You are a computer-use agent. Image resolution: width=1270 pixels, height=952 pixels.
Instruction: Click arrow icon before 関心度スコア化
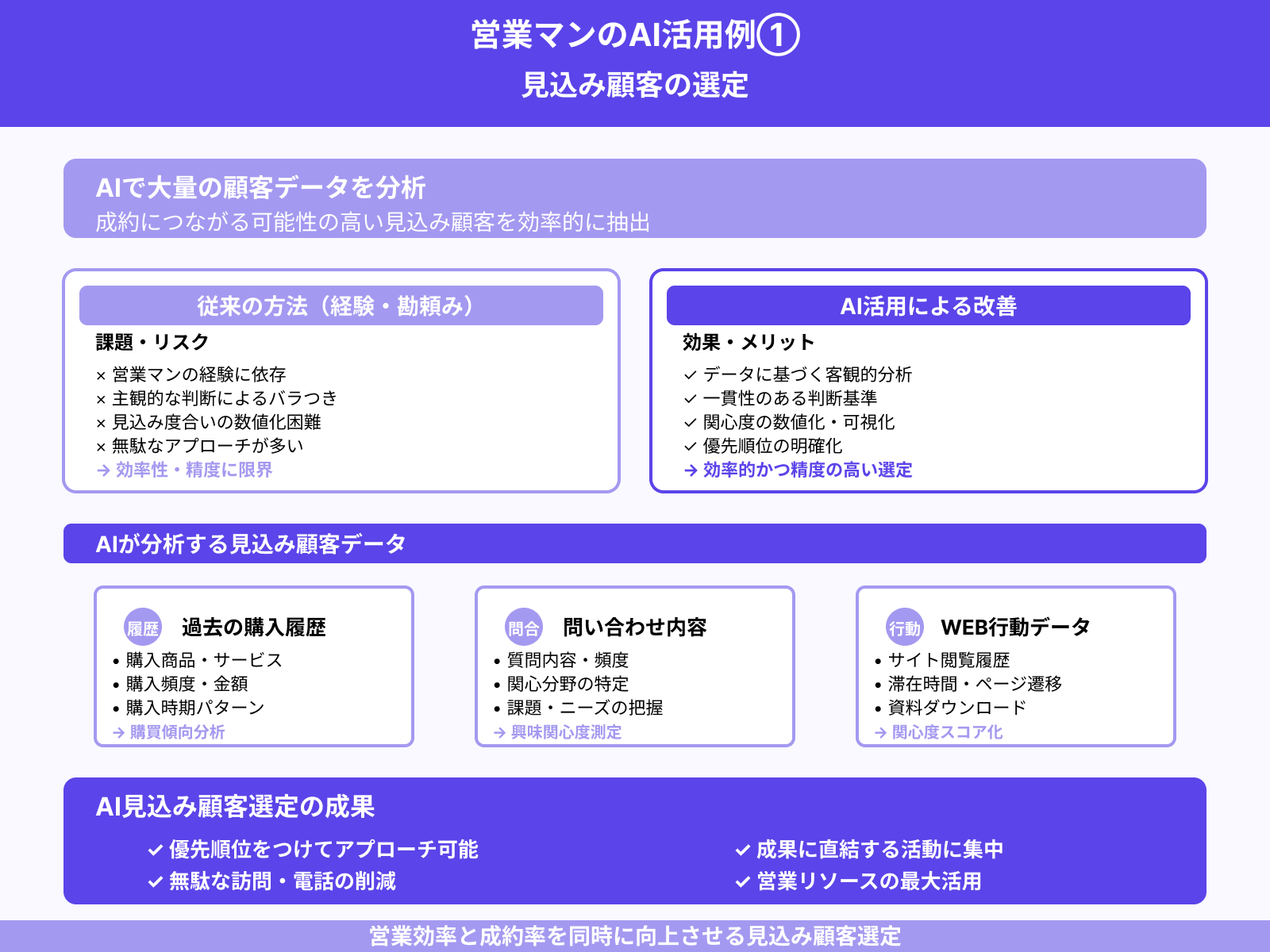coord(881,732)
